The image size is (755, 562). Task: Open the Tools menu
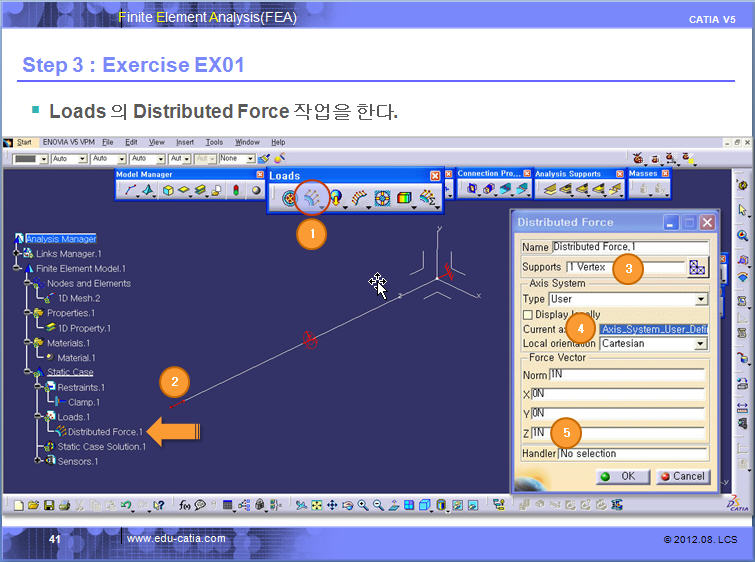click(x=214, y=142)
